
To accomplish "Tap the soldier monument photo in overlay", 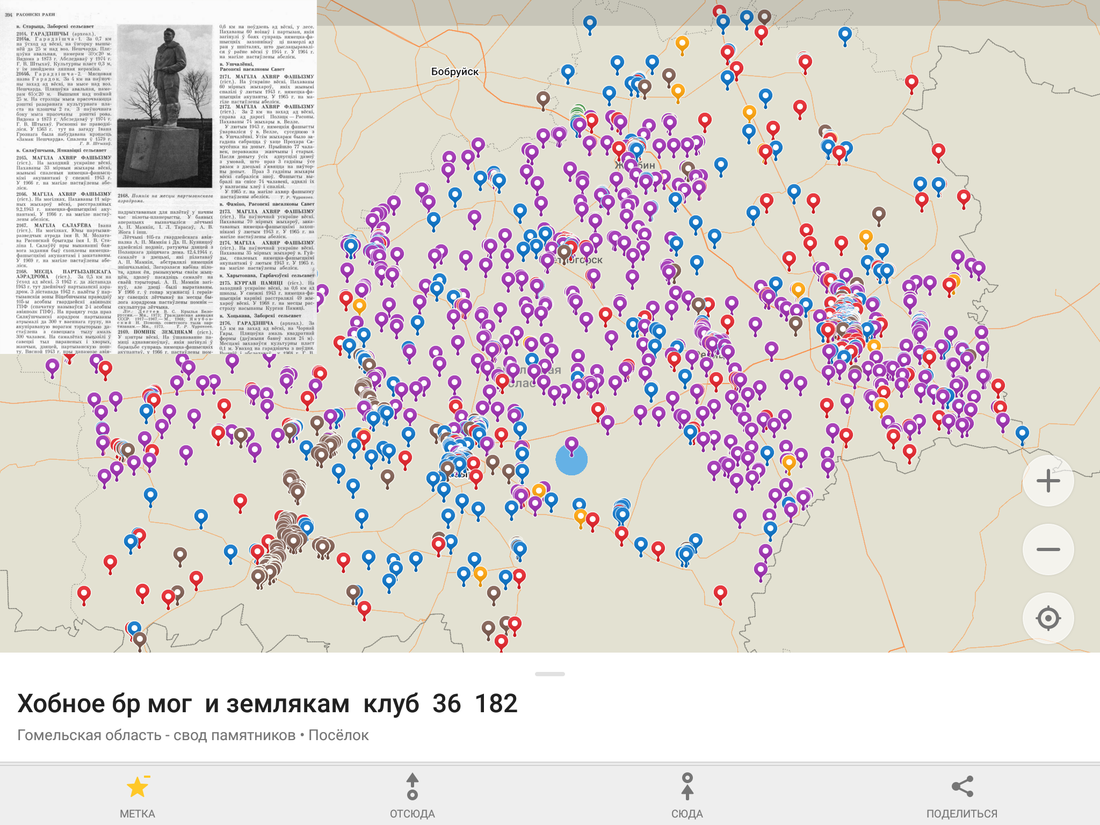I will [165, 105].
